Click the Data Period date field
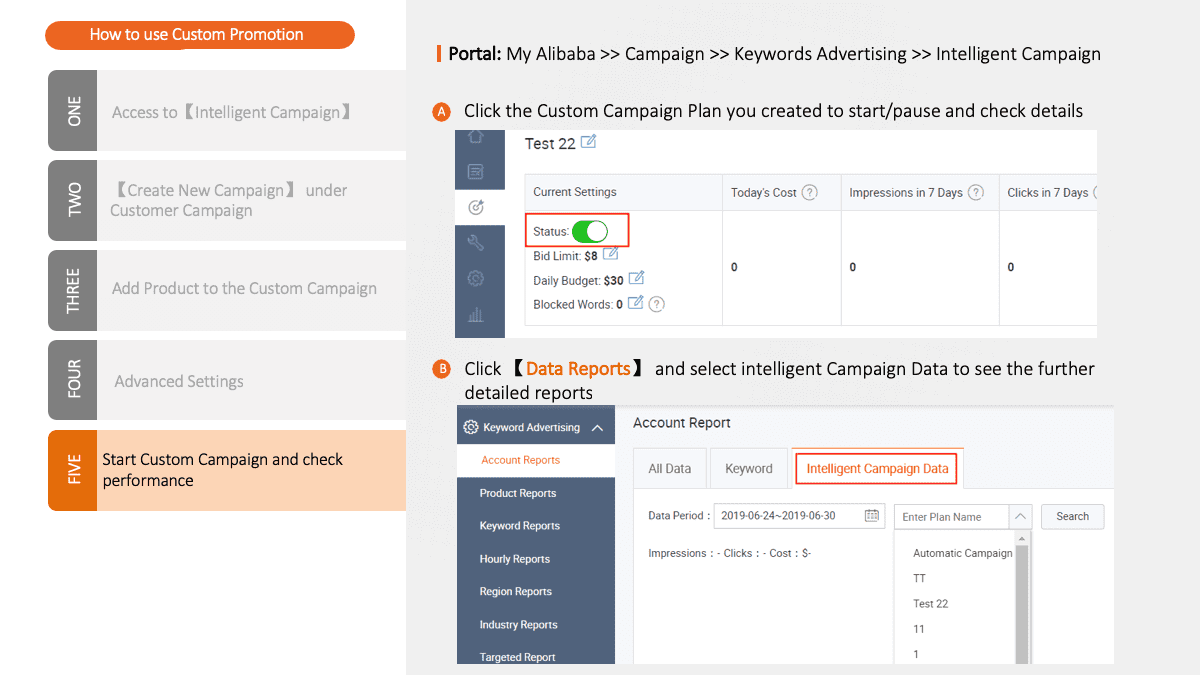Viewport: 1200px width, 675px height. 790,516
